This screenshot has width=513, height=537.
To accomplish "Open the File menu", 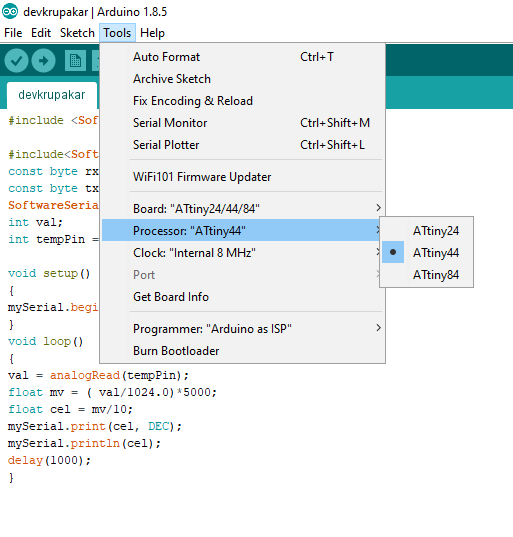I will click(x=13, y=33).
